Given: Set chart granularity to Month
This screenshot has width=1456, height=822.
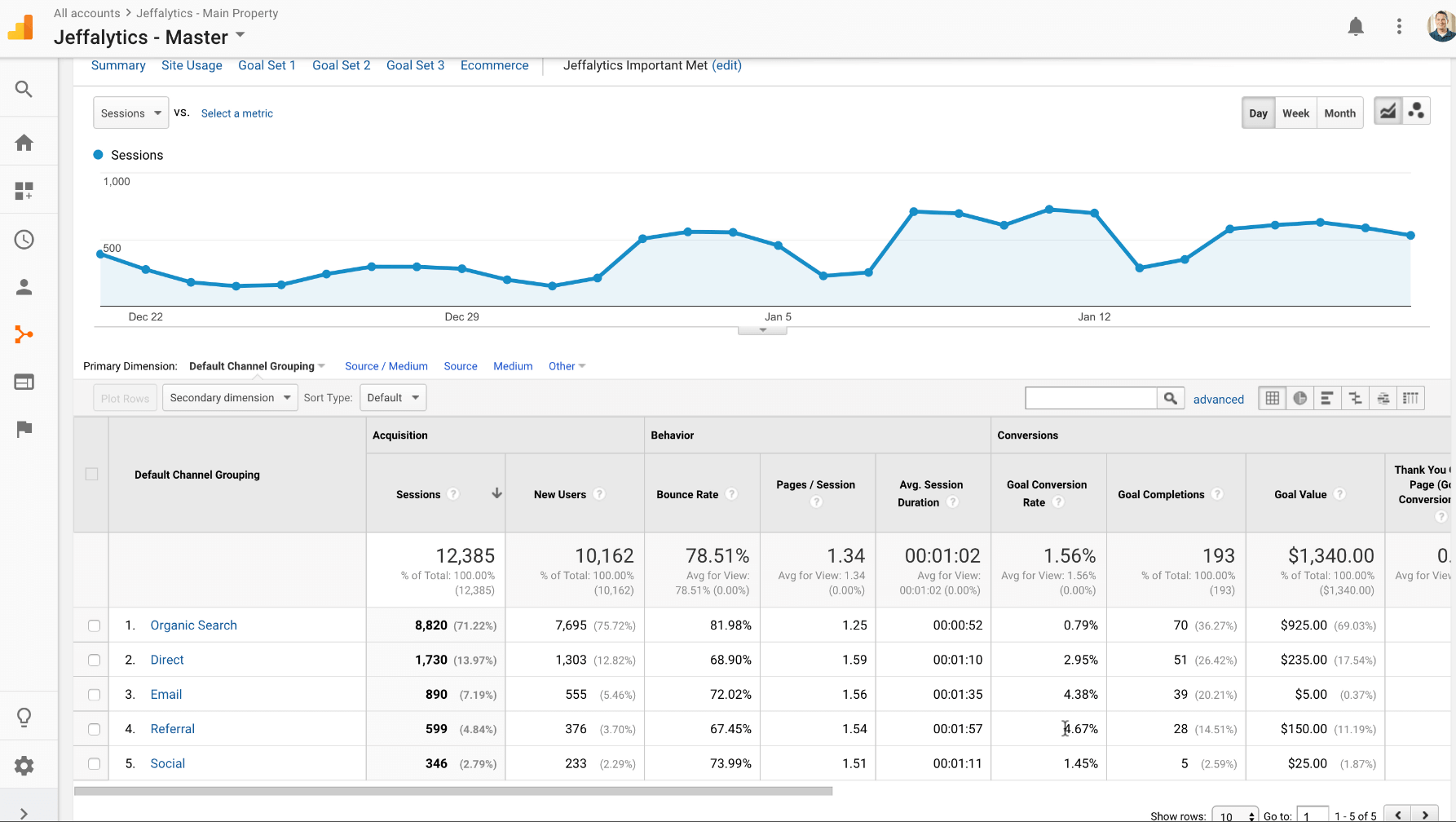Looking at the screenshot, I should coord(1339,113).
